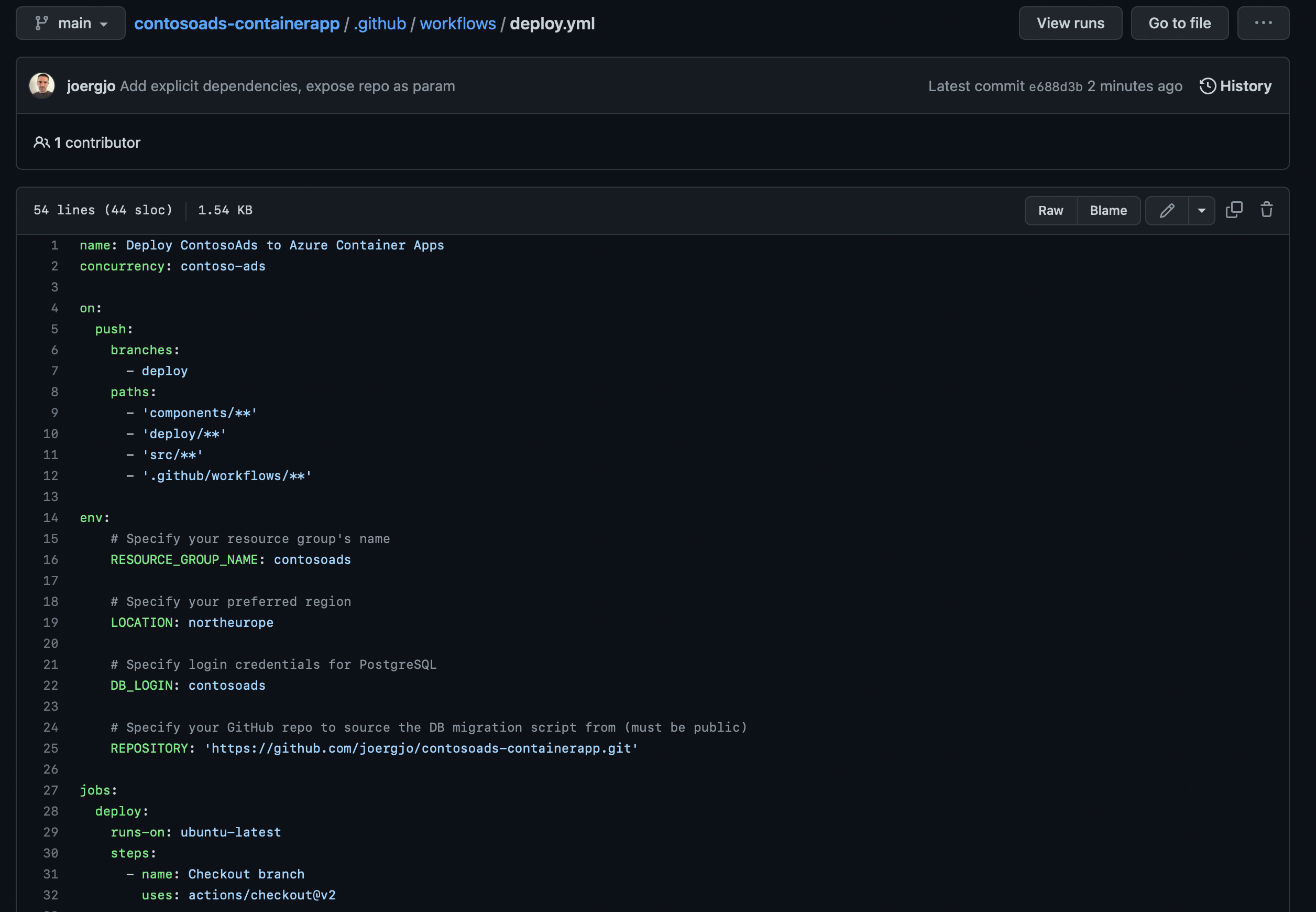Viewport: 1316px width, 912px height.
Task: Click the workflows breadcrumb link
Action: point(458,22)
